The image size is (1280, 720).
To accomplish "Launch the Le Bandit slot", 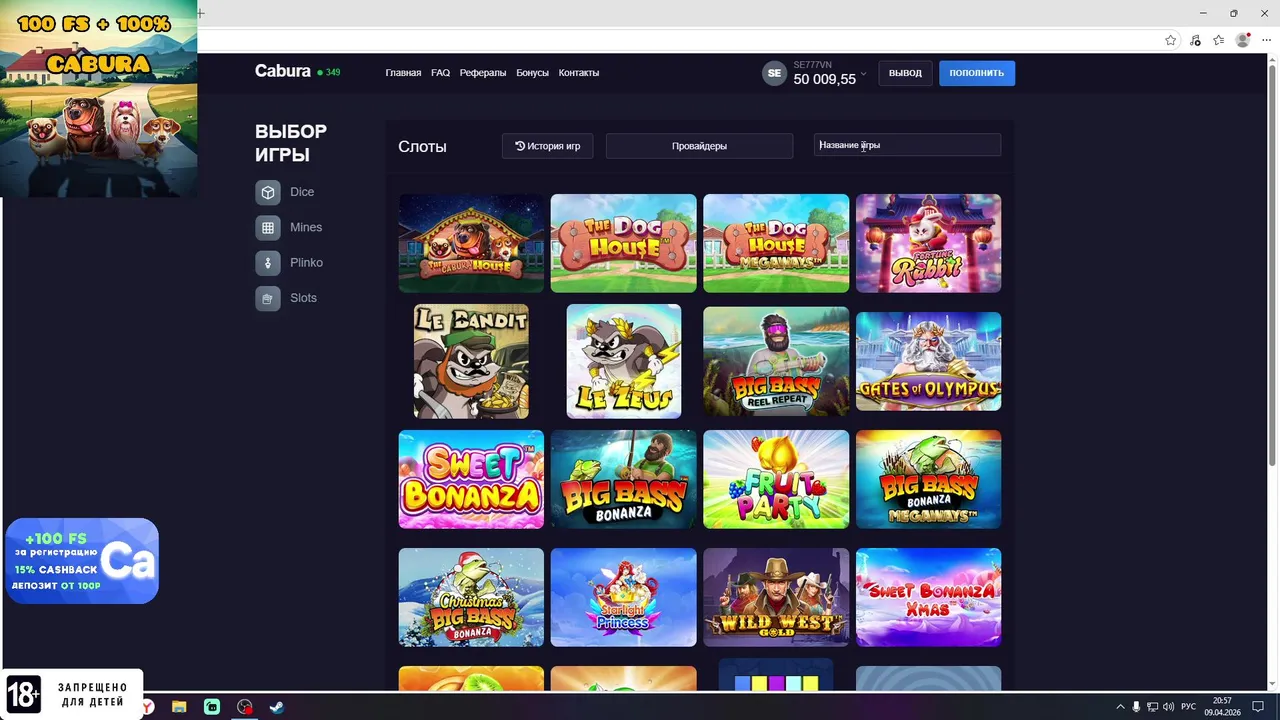I will click(x=471, y=361).
